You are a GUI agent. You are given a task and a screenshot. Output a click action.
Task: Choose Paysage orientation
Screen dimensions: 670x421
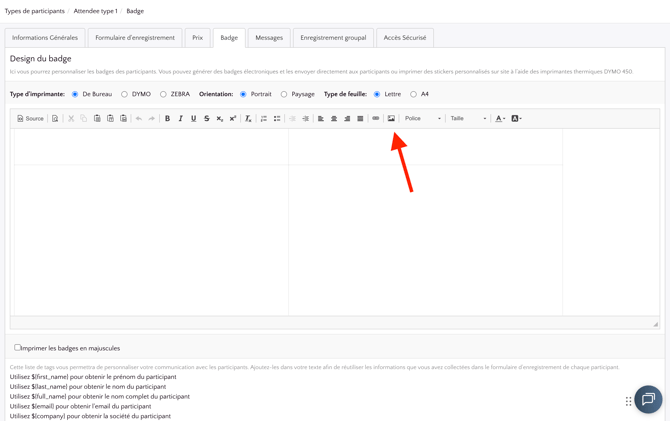[x=284, y=94]
